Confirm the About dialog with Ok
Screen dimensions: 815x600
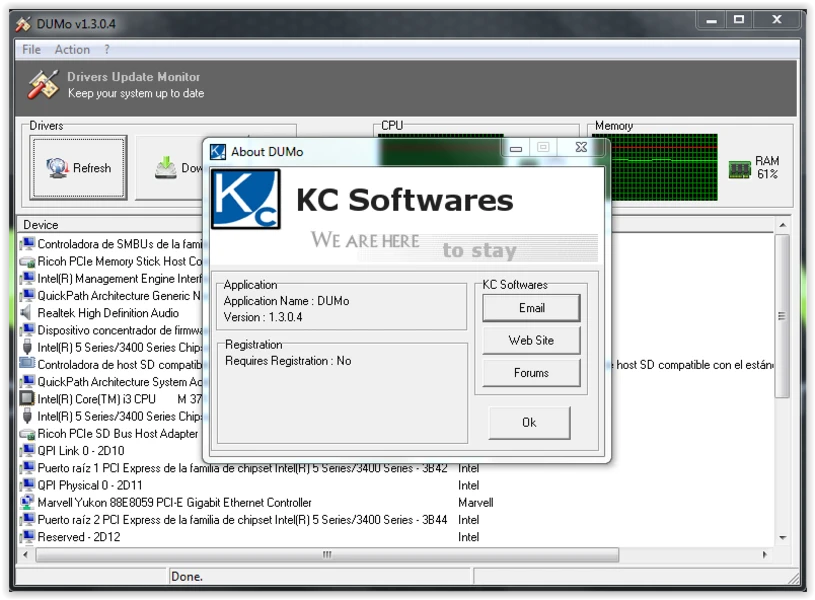point(529,422)
